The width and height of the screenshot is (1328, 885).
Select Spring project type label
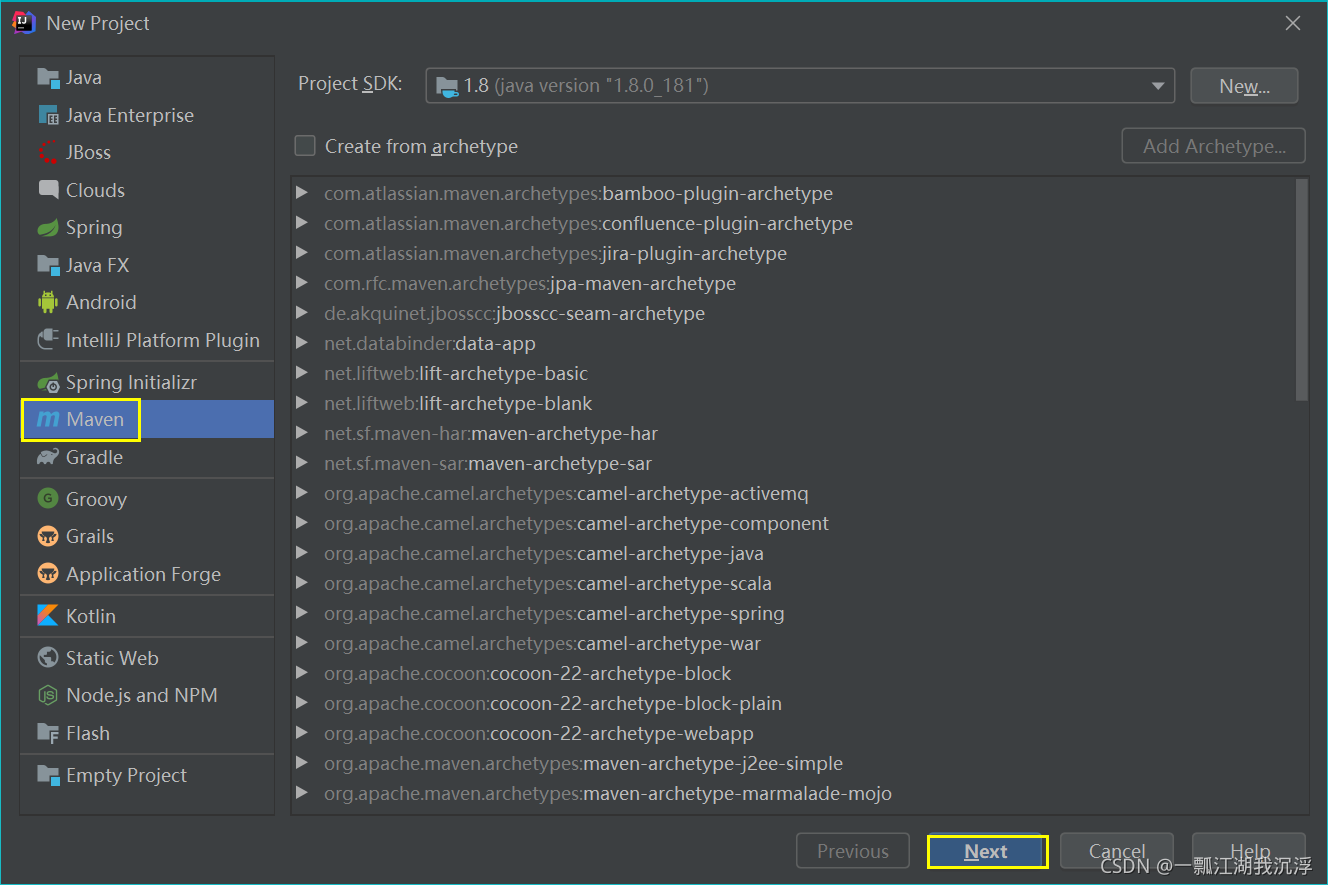point(94,228)
